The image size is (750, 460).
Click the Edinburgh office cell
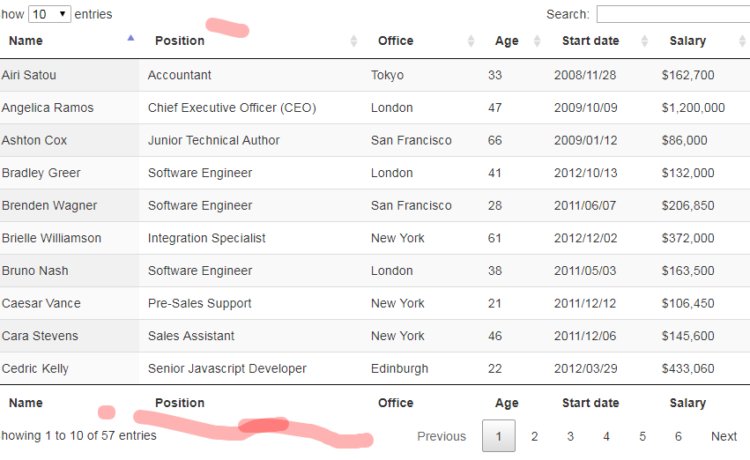click(421, 368)
